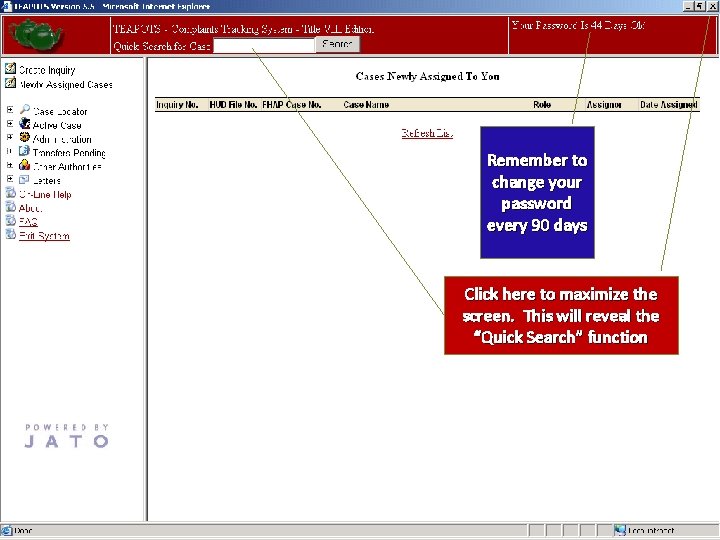Click the Newly Assigned Cases icon
This screenshot has height=540, width=720.
[x=10, y=83]
